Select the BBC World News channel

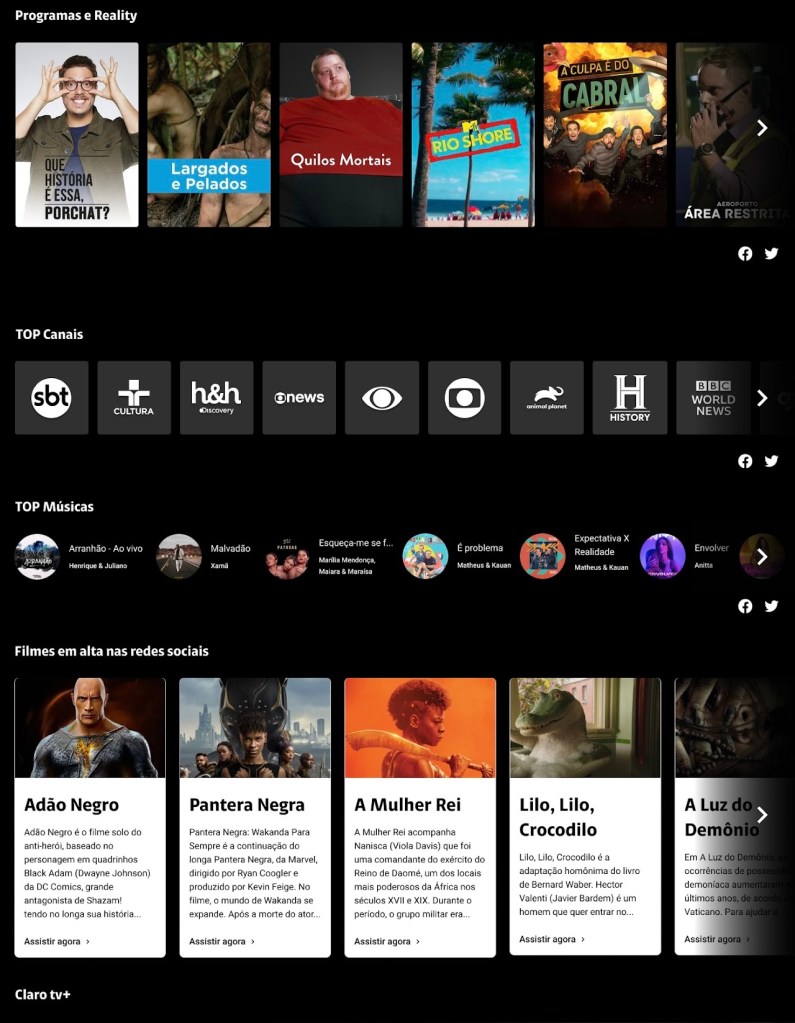(712, 398)
